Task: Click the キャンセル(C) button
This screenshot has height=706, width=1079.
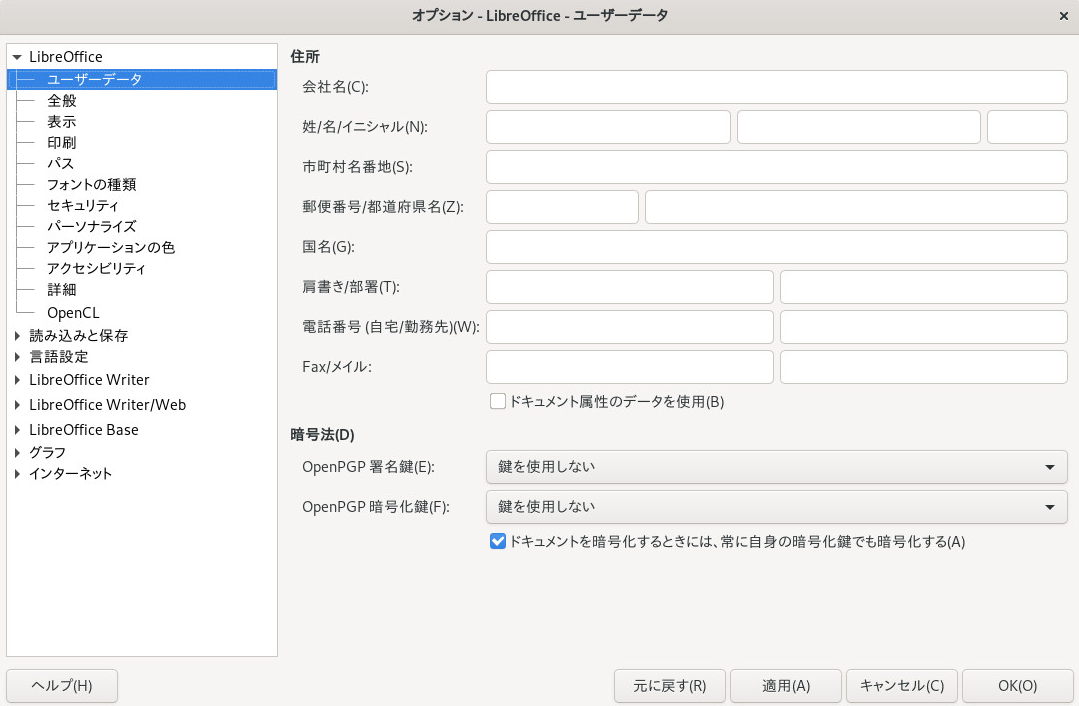Action: point(901,686)
